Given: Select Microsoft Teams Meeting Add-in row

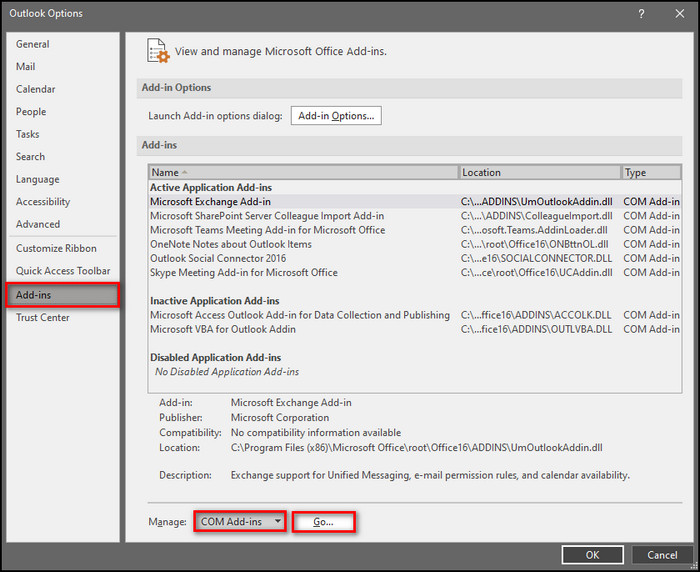Looking at the screenshot, I should coord(267,230).
